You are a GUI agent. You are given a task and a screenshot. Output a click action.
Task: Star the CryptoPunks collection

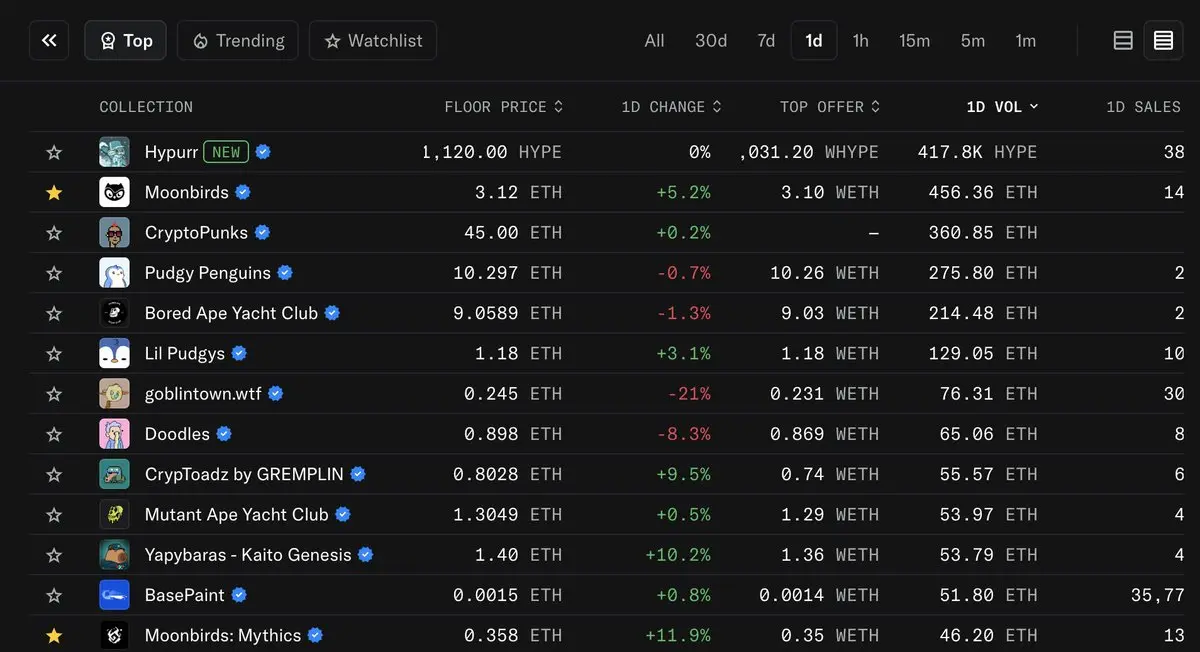(x=54, y=233)
